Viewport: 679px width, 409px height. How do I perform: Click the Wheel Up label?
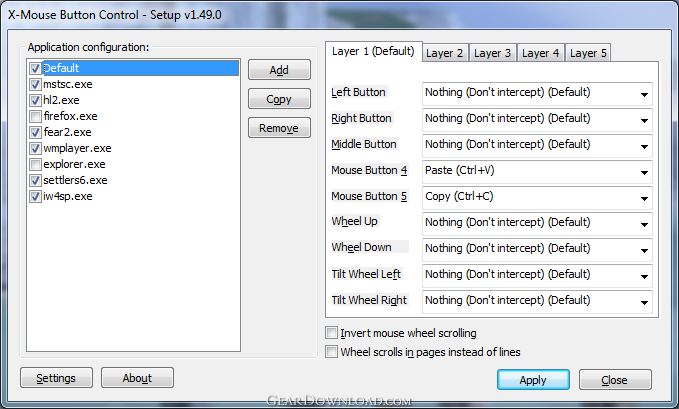pyautogui.click(x=355, y=221)
